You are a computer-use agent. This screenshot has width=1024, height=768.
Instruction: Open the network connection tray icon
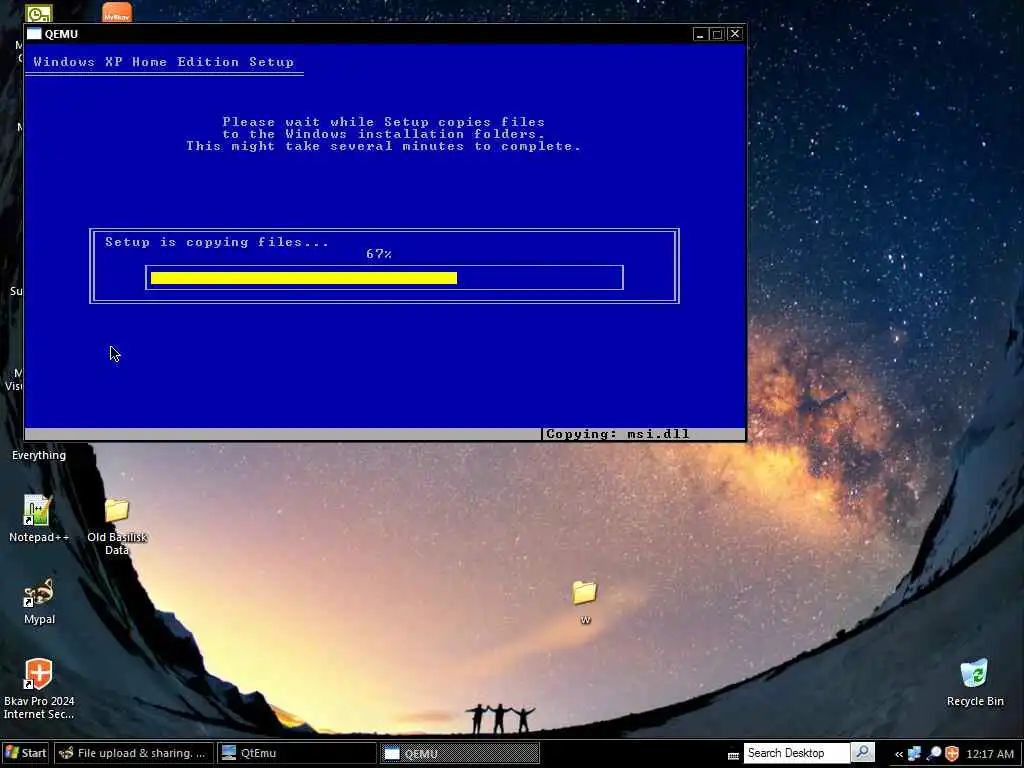tap(914, 754)
